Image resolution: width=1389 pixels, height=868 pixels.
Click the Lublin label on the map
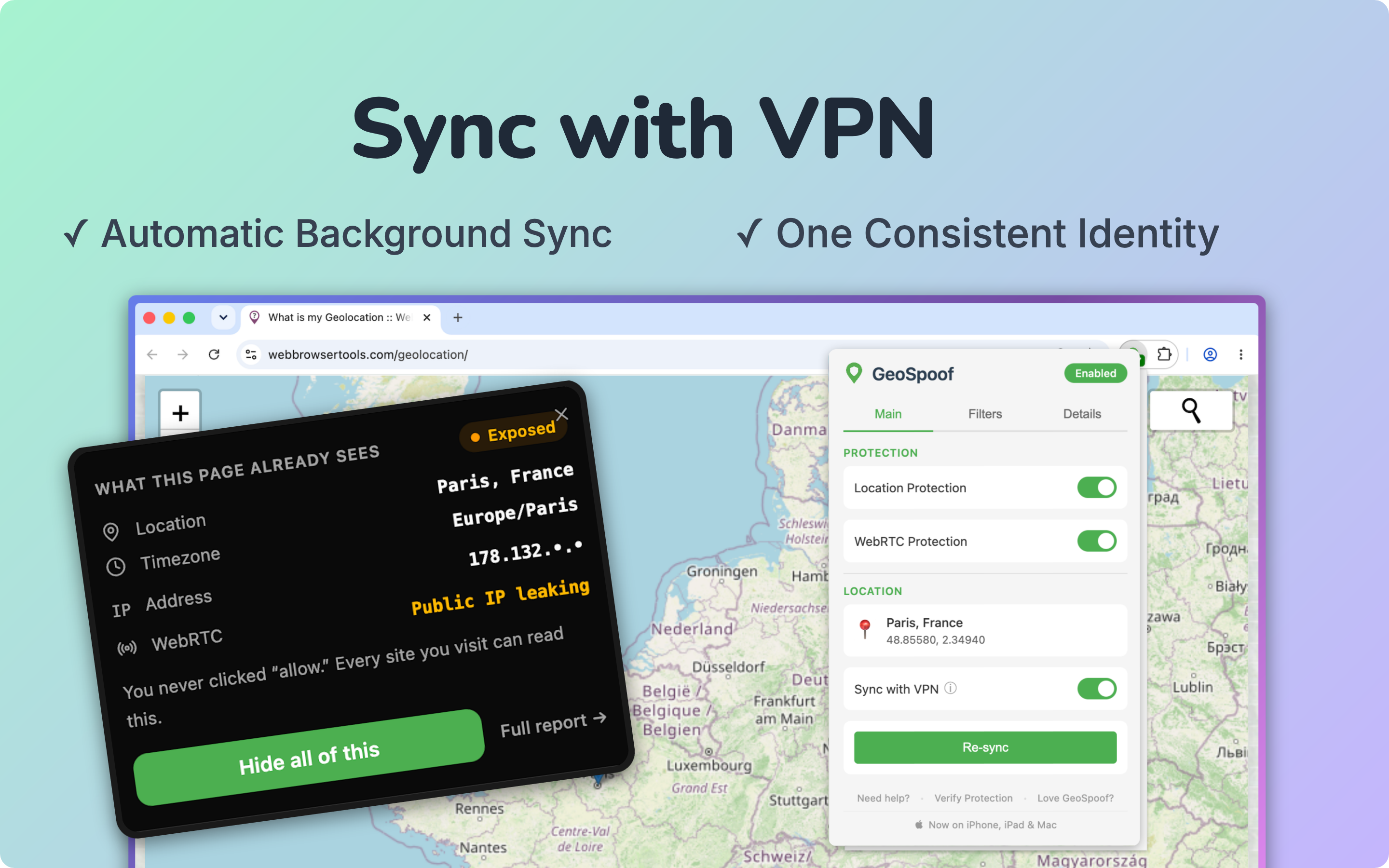(1193, 687)
